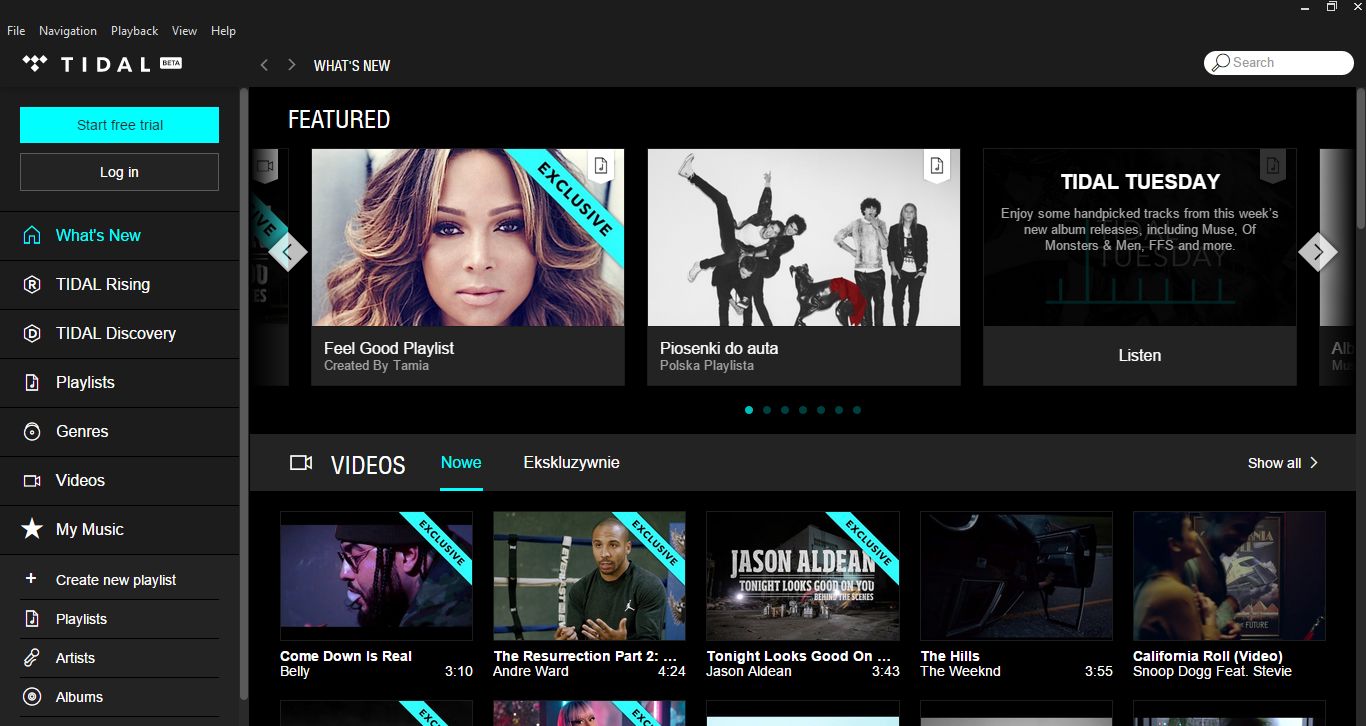Click the TIDAL Discovery D icon
Viewport: 1366px width, 726px height.
pyautogui.click(x=32, y=334)
